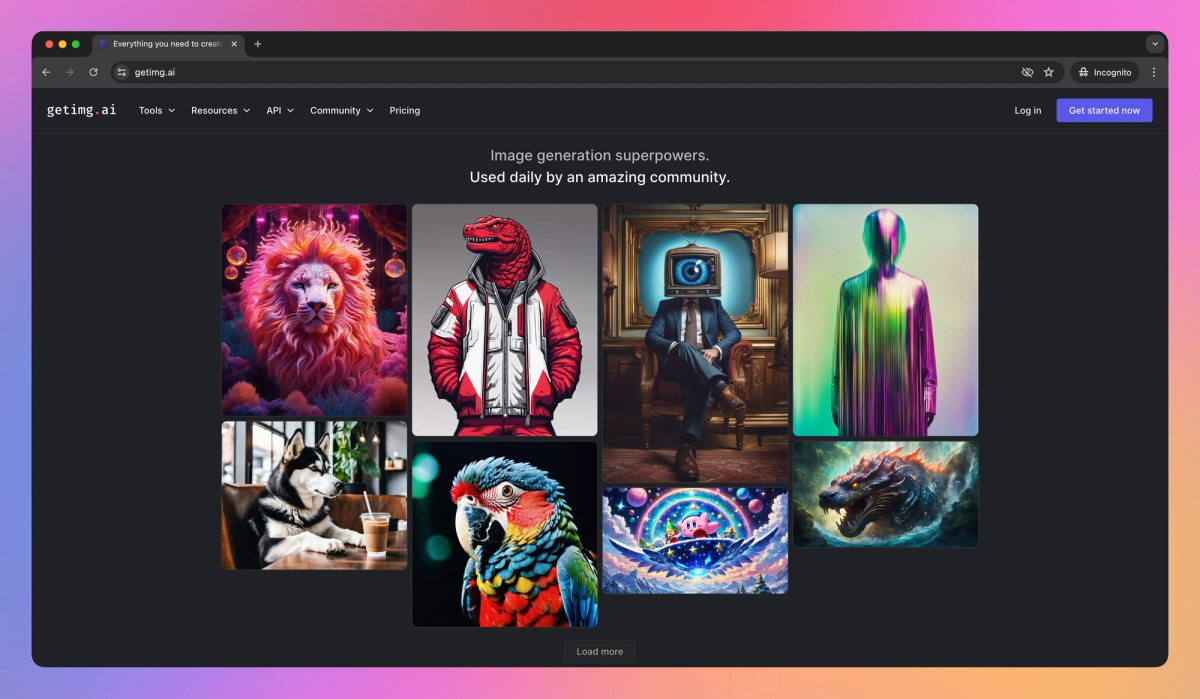Screen dimensions: 1200x699
Task: Click the crossed-eye tracking protection icon
Action: (x=1027, y=72)
